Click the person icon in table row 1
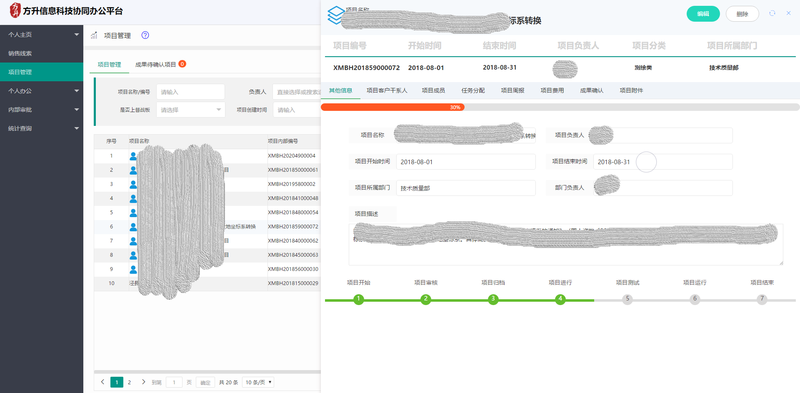800x393 pixels. (x=133, y=156)
